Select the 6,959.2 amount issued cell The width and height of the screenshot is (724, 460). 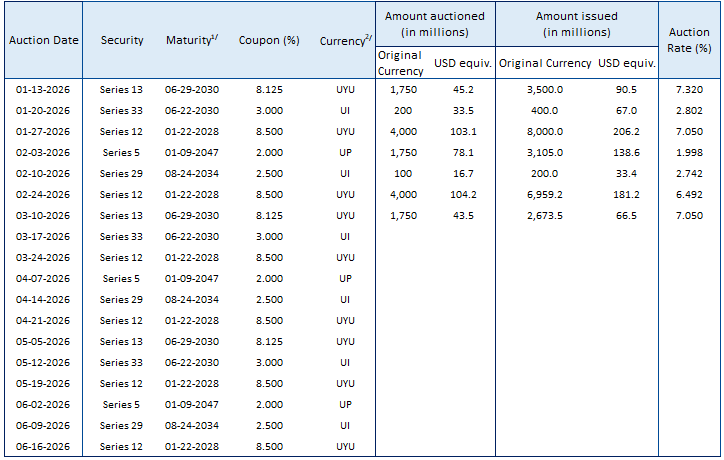[543, 194]
